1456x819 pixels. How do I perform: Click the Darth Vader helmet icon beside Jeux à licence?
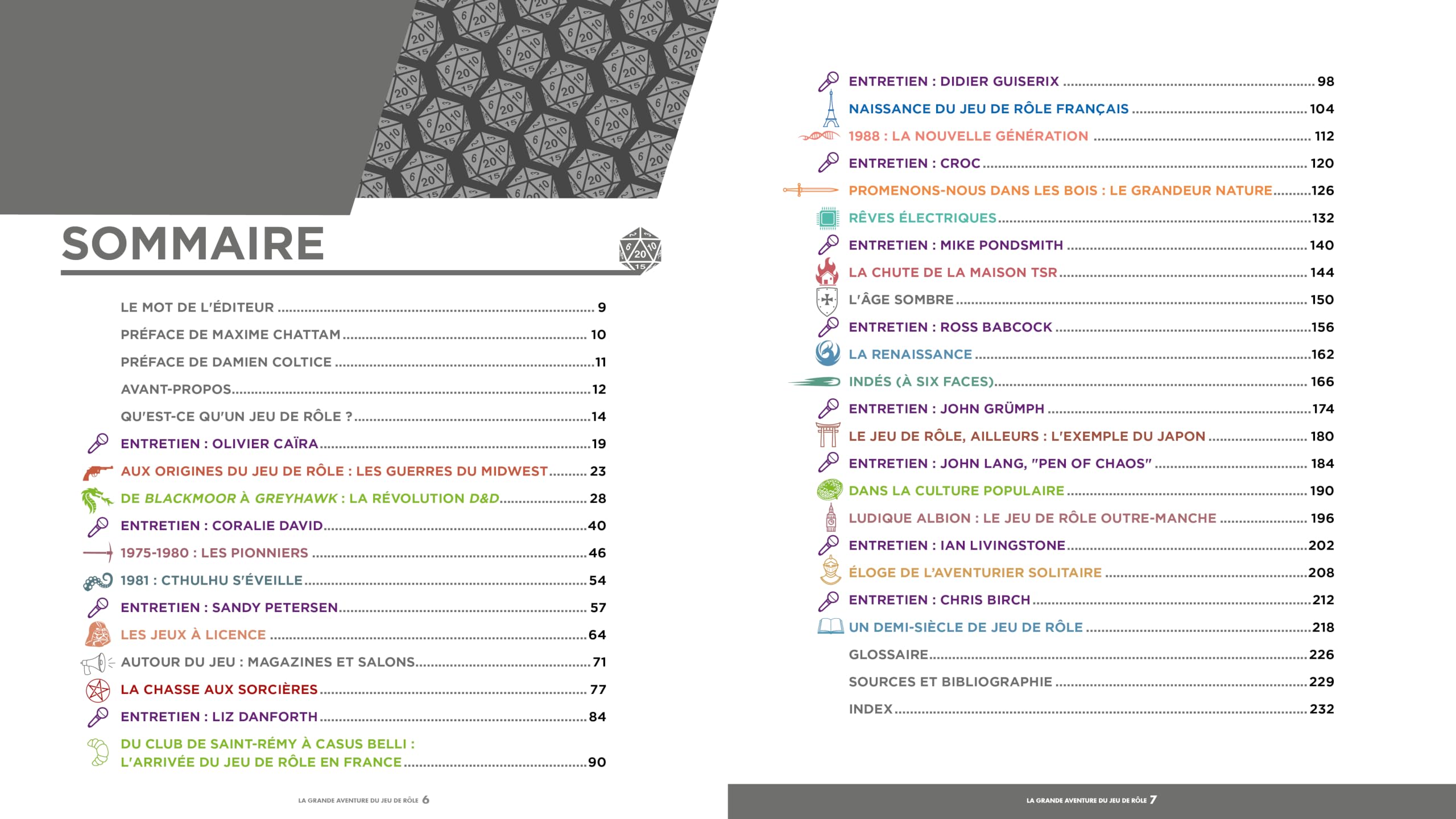98,635
